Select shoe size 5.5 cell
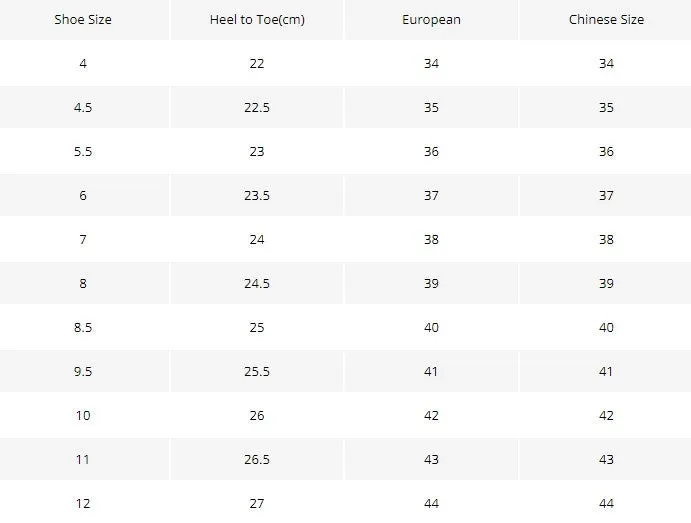This screenshot has height=523, width=691. coord(83,151)
